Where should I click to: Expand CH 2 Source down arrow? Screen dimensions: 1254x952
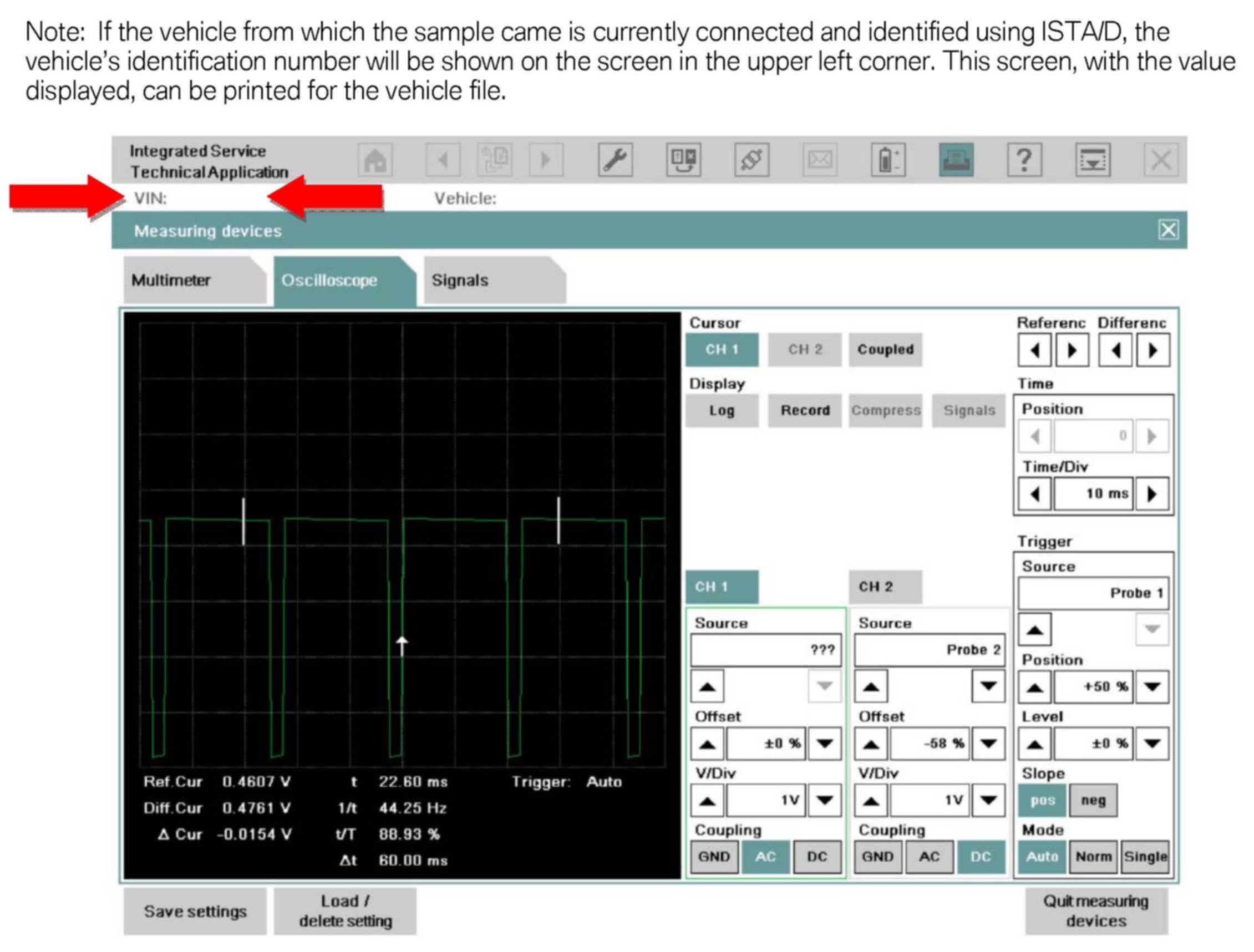(x=988, y=686)
